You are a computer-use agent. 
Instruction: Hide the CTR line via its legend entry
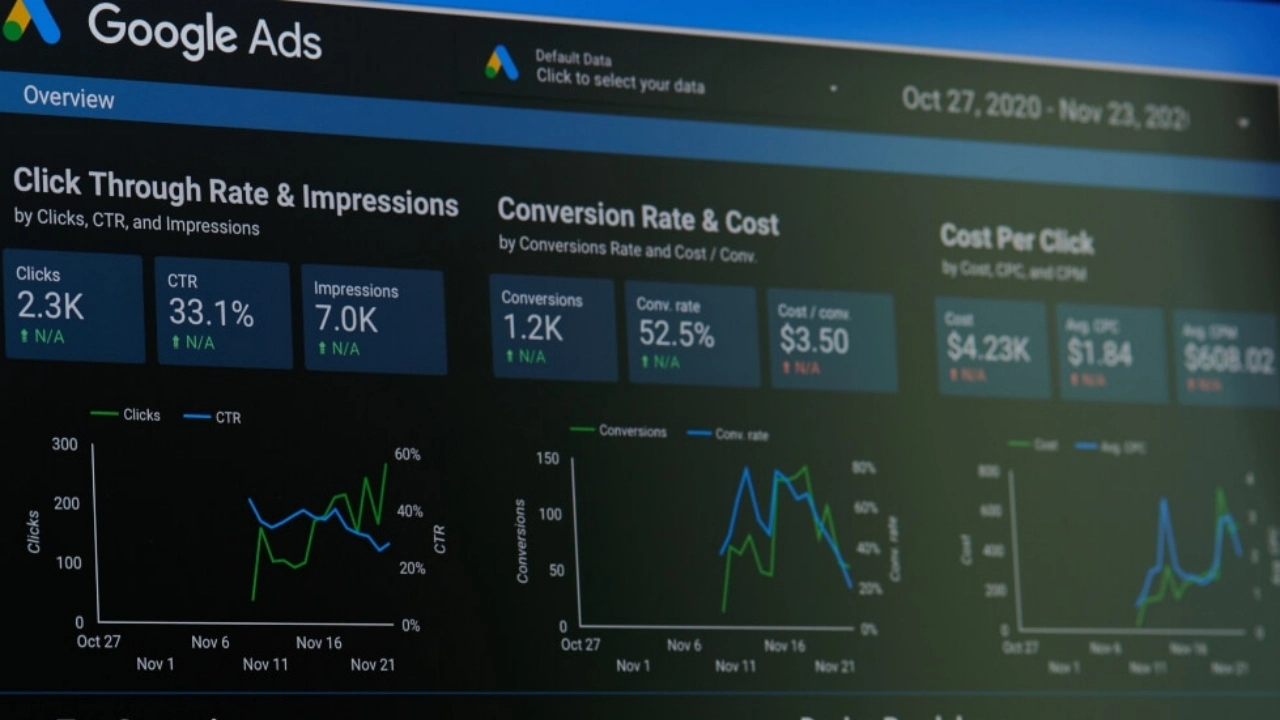click(211, 417)
